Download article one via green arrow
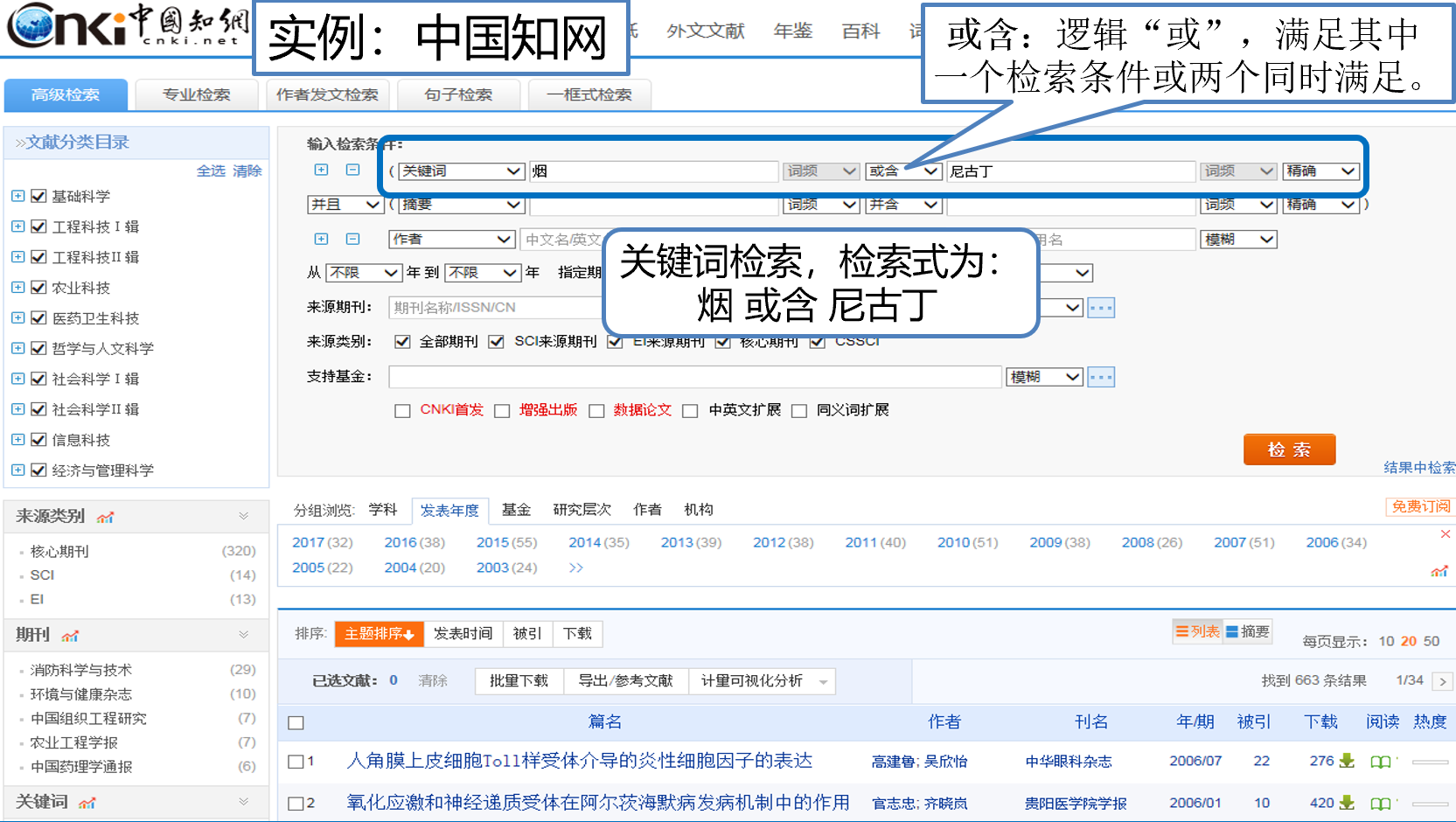 point(1347,761)
